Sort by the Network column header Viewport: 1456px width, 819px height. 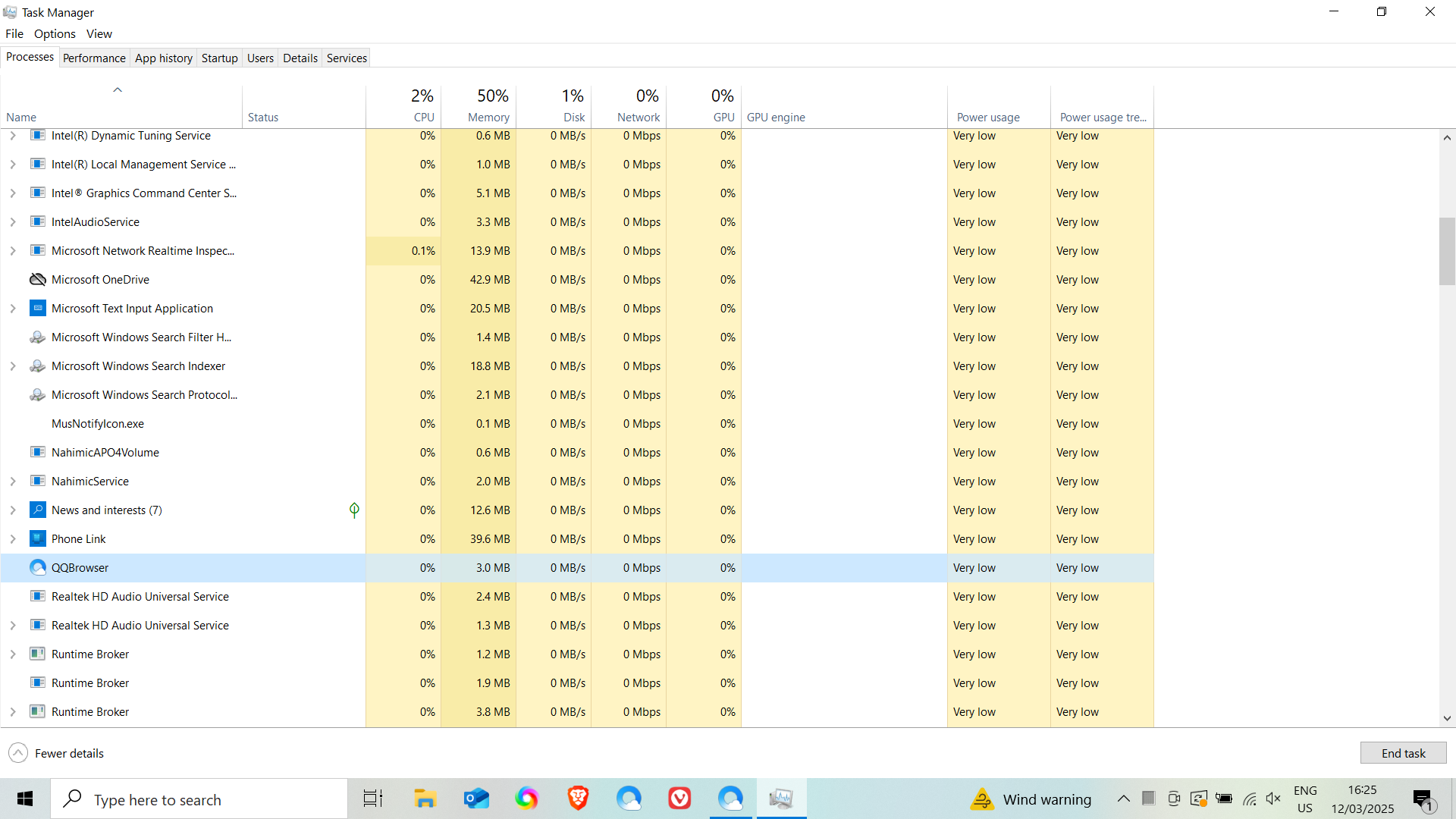click(x=629, y=106)
